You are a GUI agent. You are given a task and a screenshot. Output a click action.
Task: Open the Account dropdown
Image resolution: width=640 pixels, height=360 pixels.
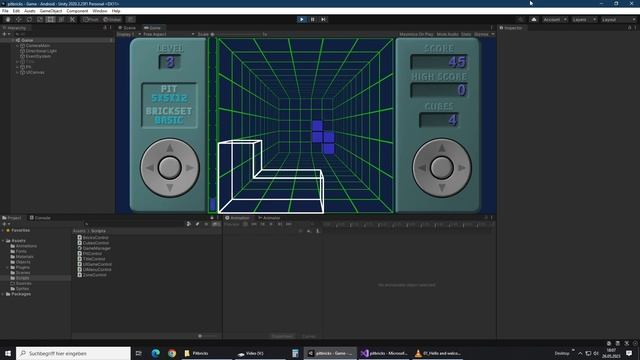coord(555,19)
